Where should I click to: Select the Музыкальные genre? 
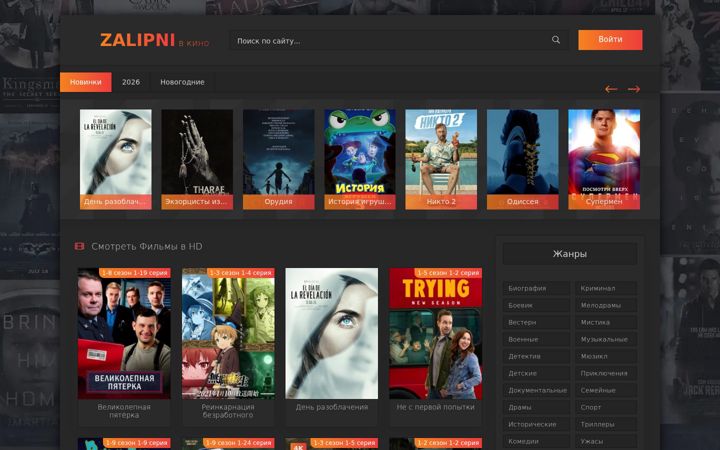(606, 339)
